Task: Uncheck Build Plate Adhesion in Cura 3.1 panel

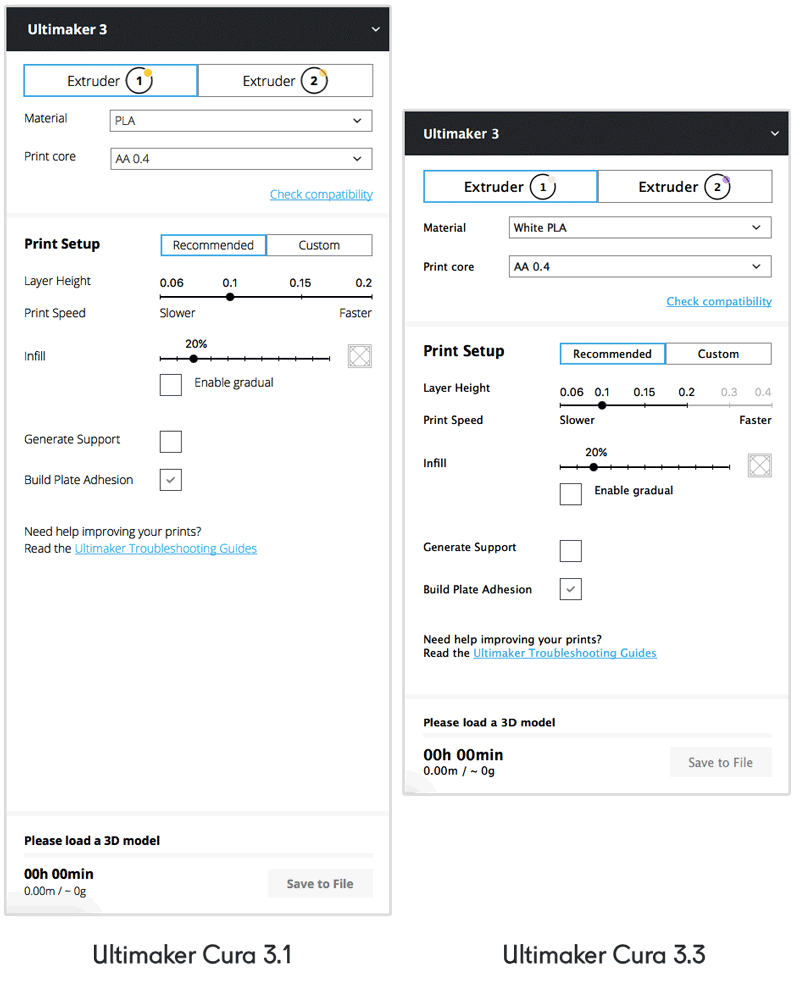Action: (171, 481)
